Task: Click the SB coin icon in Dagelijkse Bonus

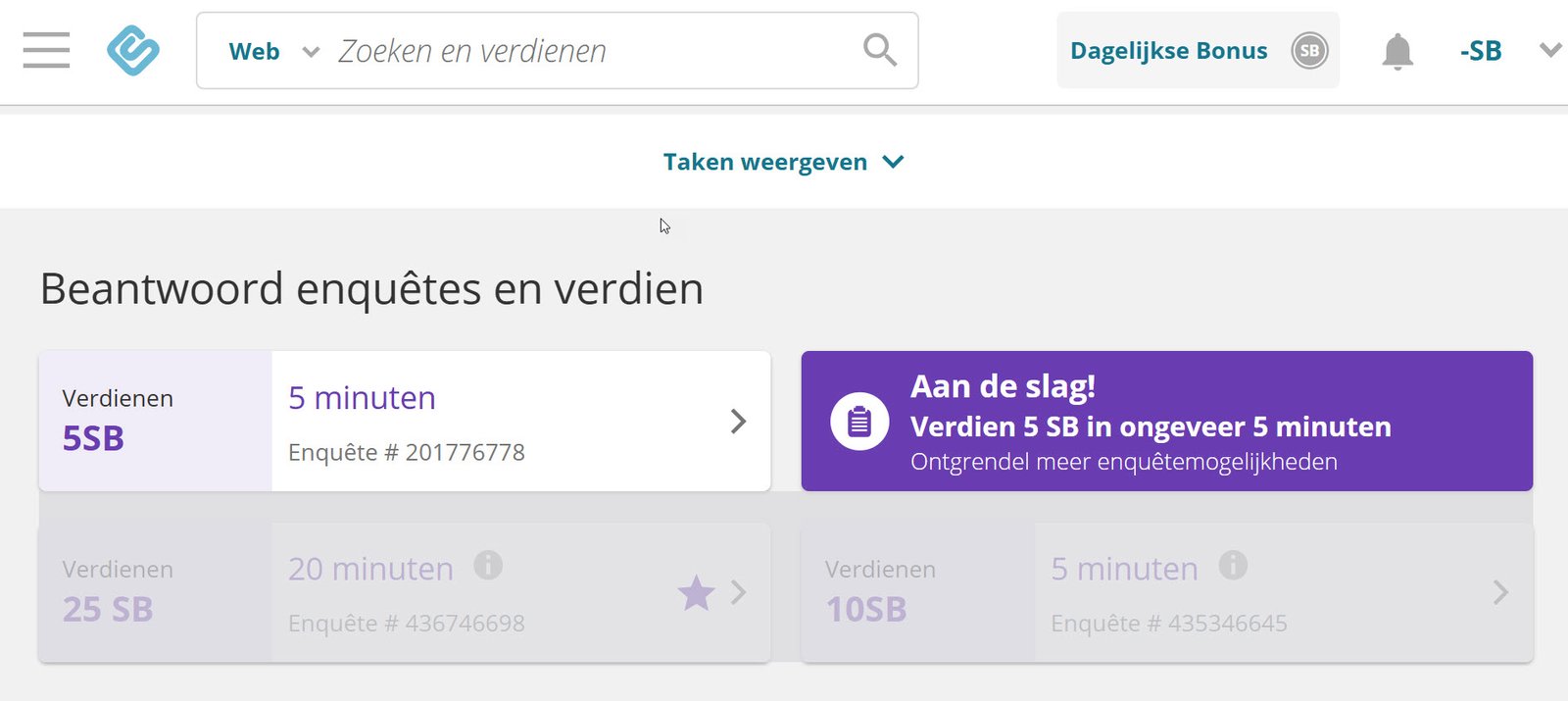Action: point(1309,51)
